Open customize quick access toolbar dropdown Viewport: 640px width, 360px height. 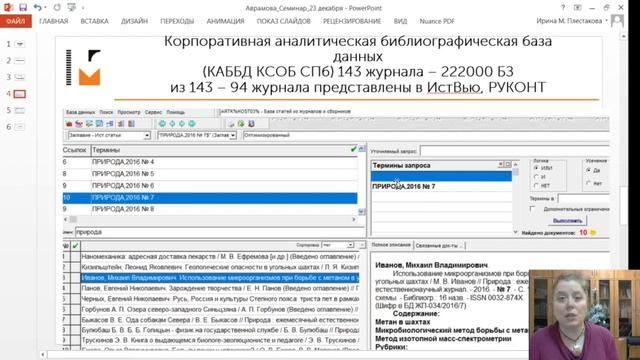tap(83, 7)
